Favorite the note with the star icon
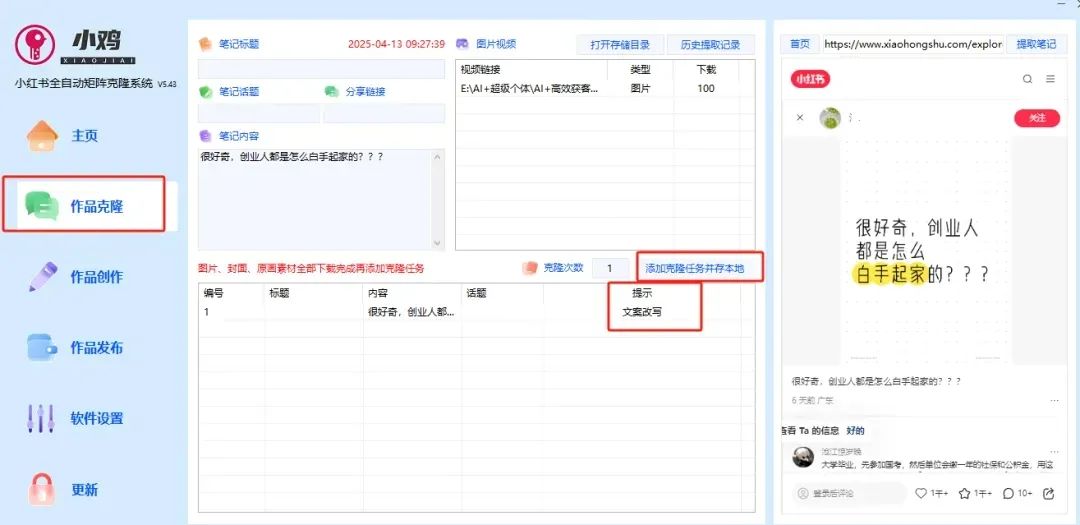The height and width of the screenshot is (525, 1080). (x=965, y=493)
